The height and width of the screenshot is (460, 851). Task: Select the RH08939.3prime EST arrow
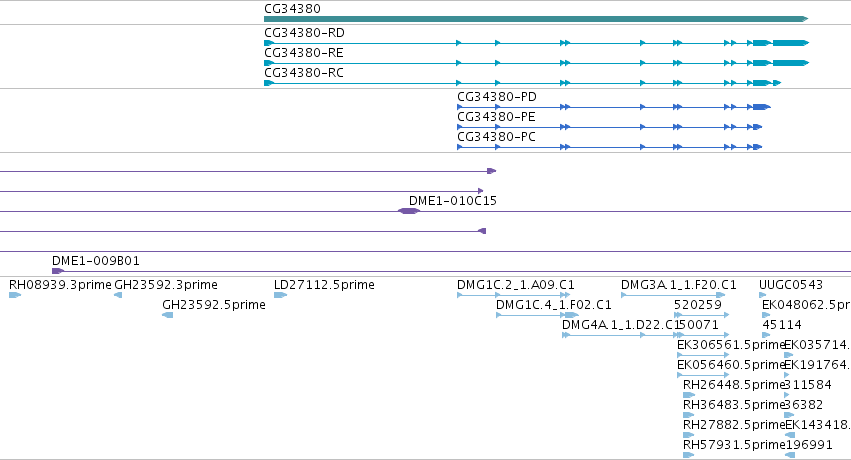15,295
